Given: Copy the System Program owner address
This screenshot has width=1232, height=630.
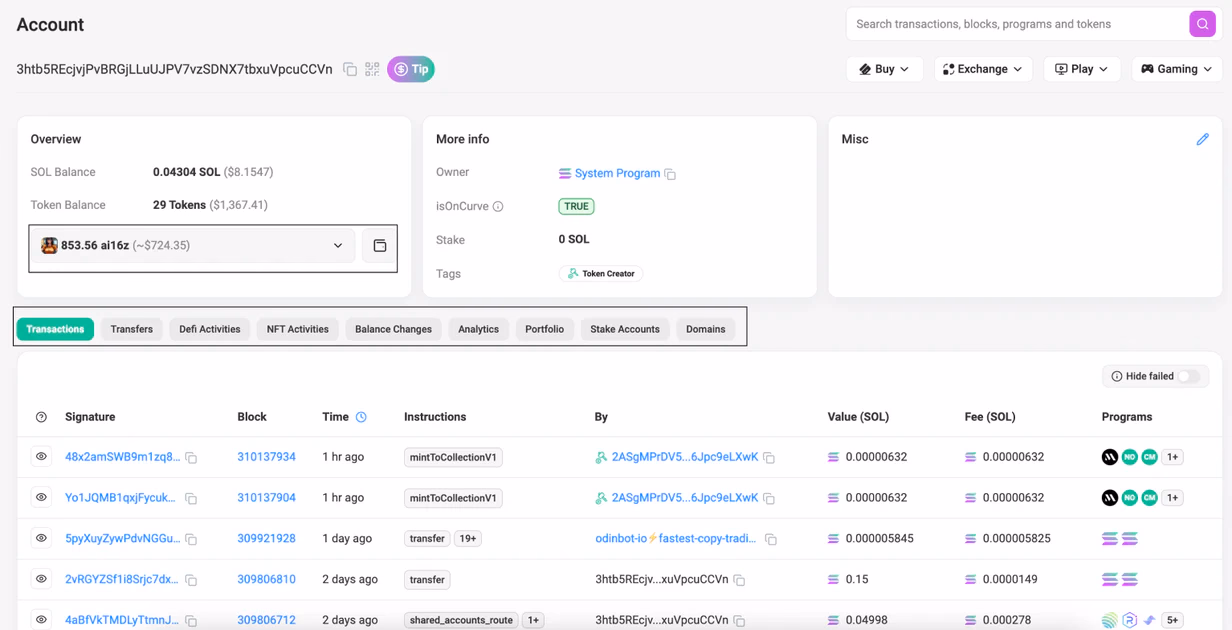Looking at the screenshot, I should 670,174.
